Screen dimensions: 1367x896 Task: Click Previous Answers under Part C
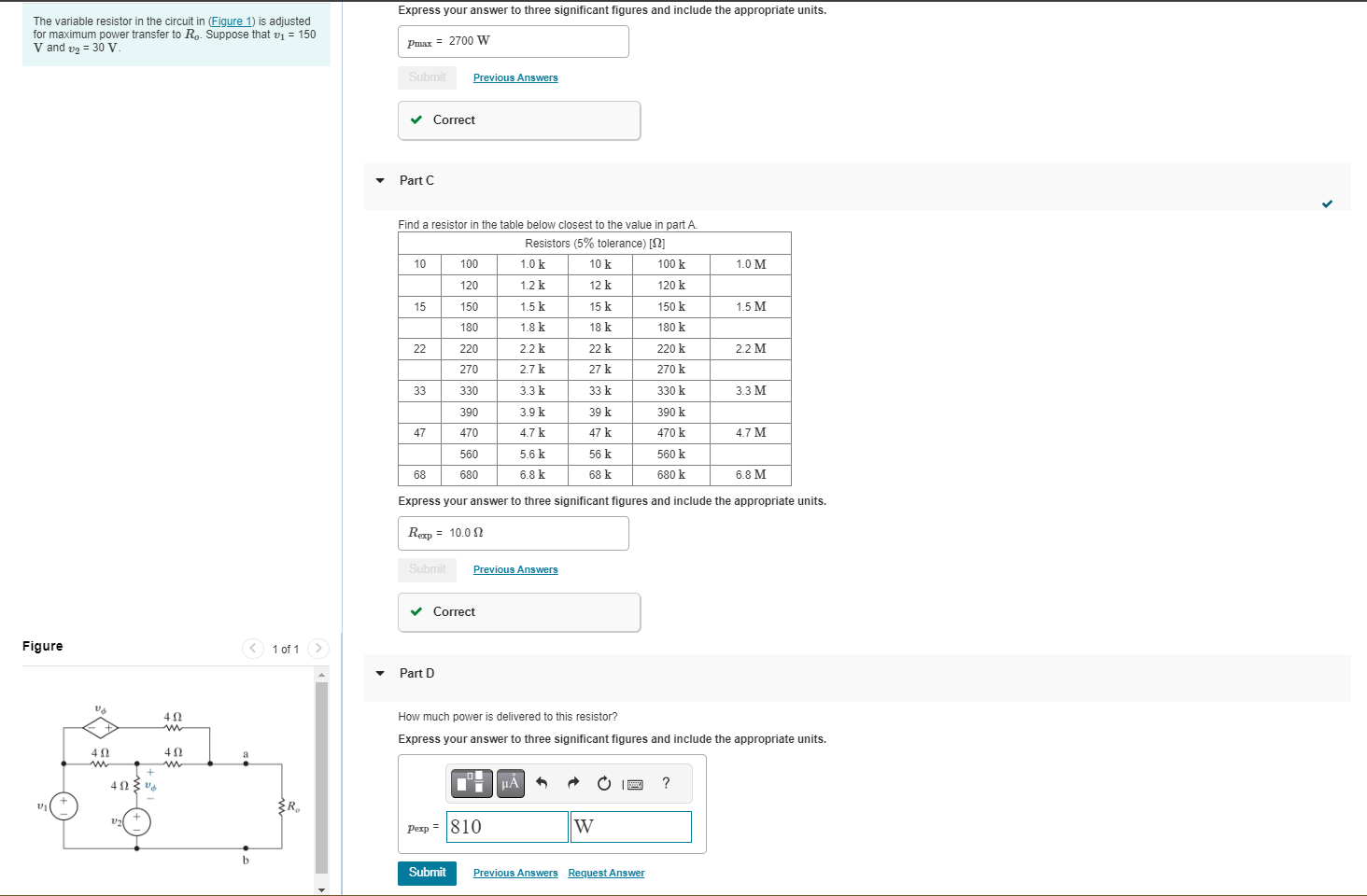coord(514,569)
